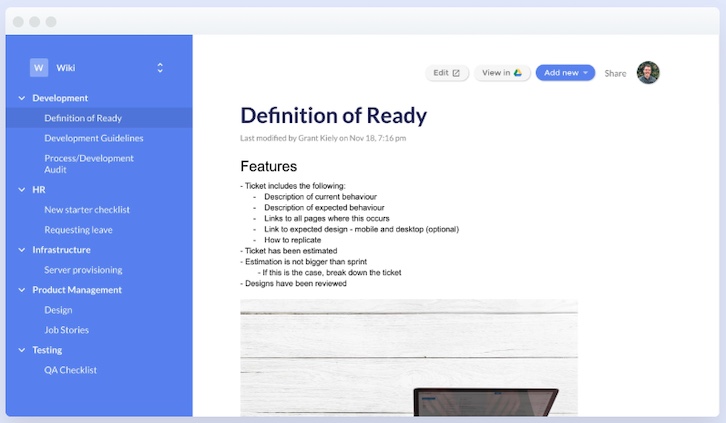
Task: Select the Product Management folder label
Action: point(77,290)
